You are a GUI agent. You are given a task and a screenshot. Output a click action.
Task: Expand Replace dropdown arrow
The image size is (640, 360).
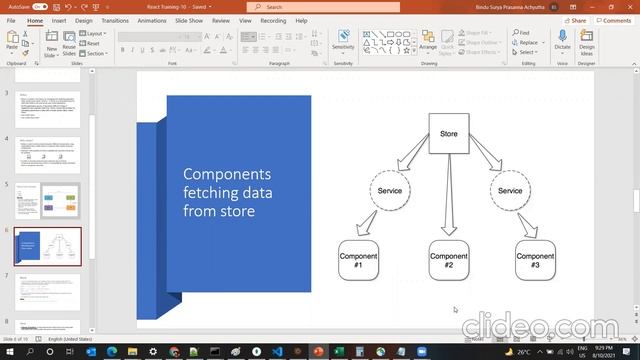(543, 42)
